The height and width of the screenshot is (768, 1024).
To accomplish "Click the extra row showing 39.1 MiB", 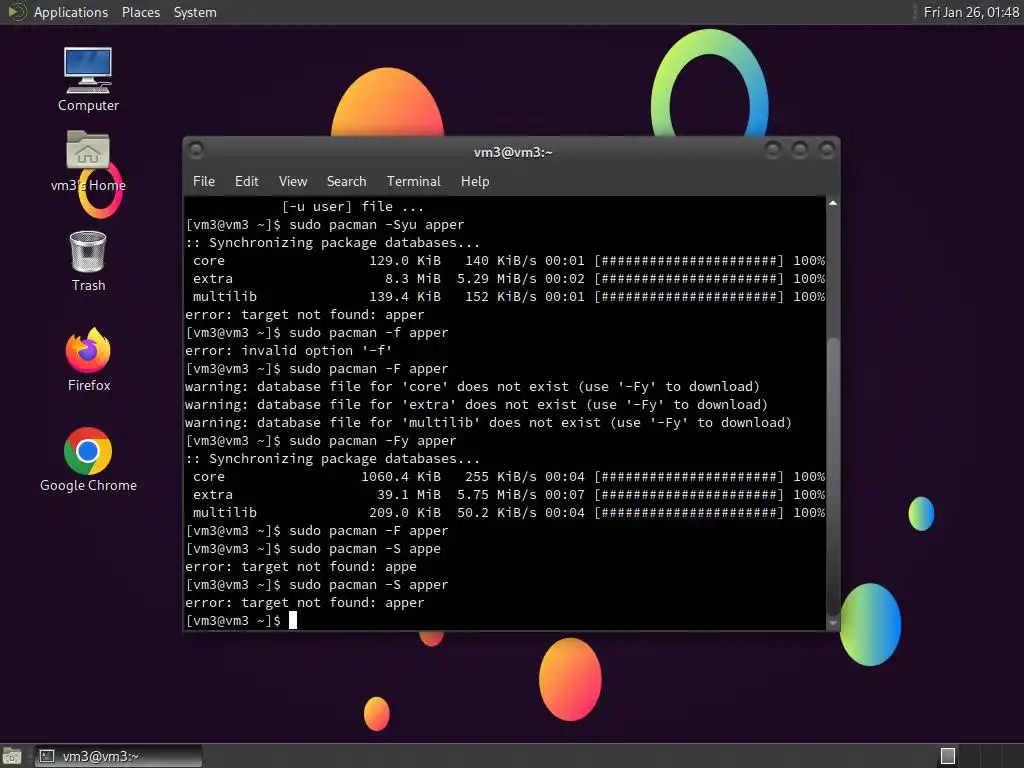I will 505,494.
